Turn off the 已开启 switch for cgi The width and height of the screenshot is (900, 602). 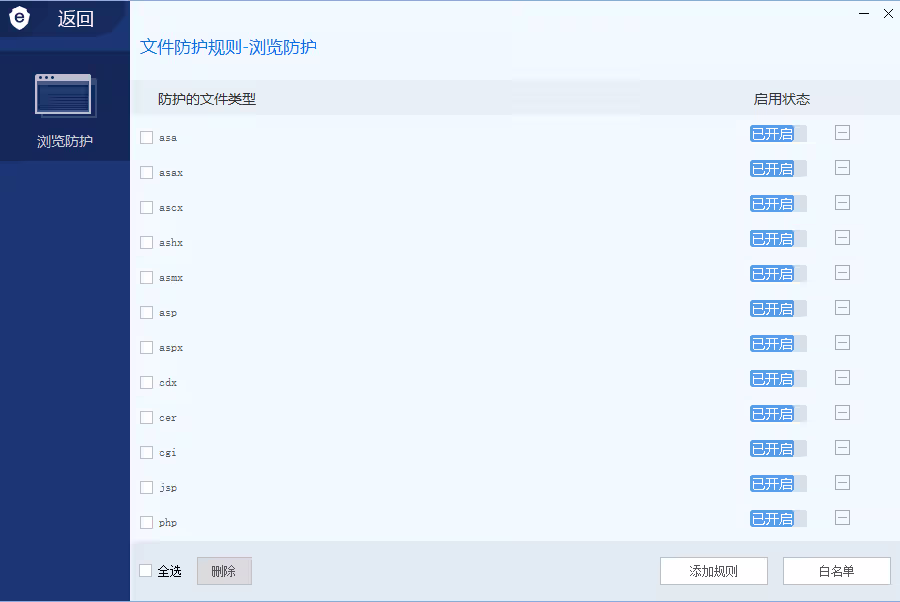778,449
